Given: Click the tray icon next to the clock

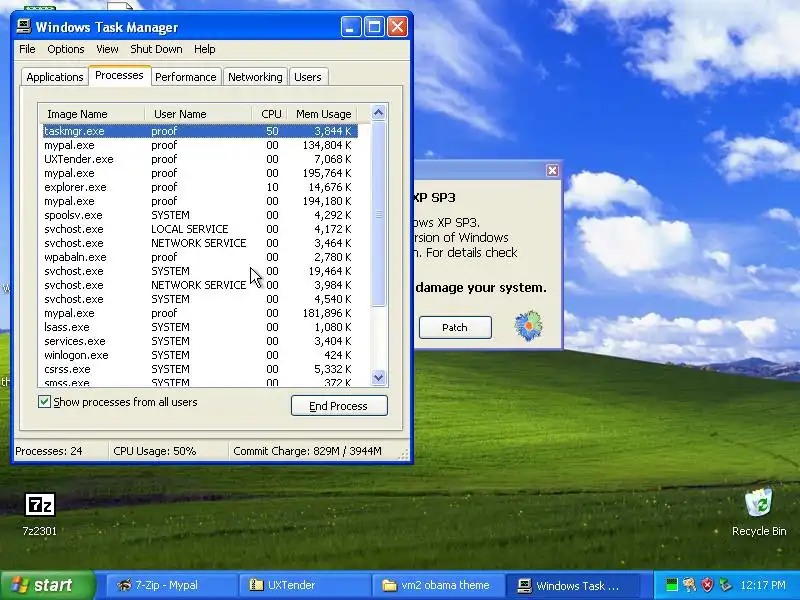Looking at the screenshot, I should pyautogui.click(x=724, y=585).
